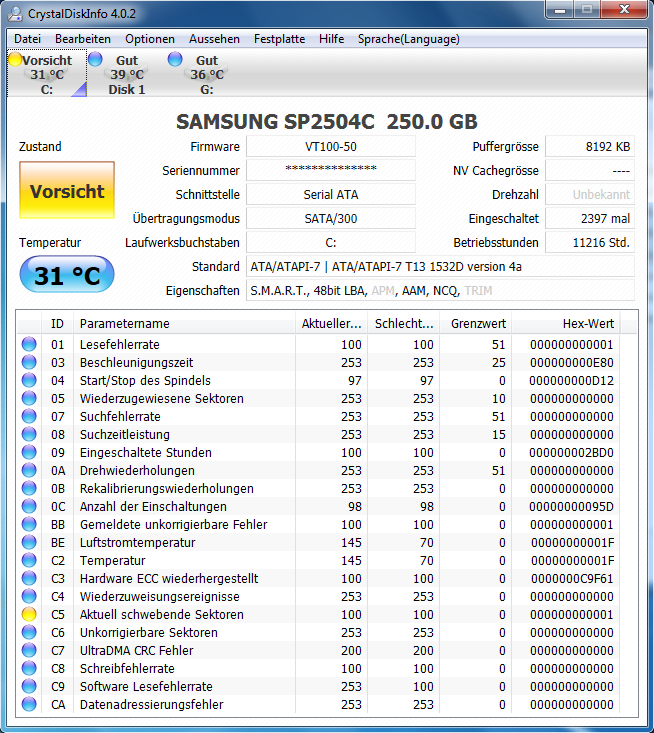Screen dimensions: 654x733
Task: Click the Drehzahl field Unbekannt
Action: click(590, 194)
